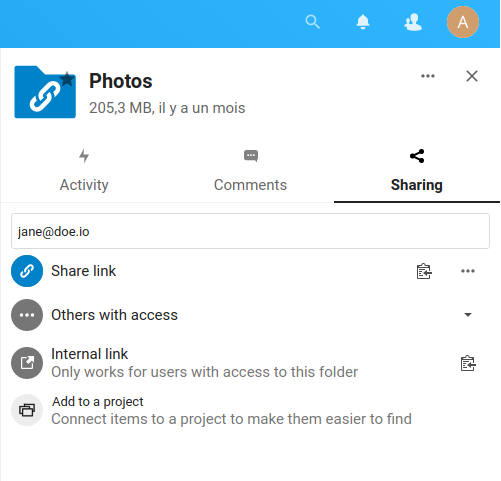501x481 pixels.
Task: Close the Photos details sidebar
Action: pyautogui.click(x=472, y=76)
